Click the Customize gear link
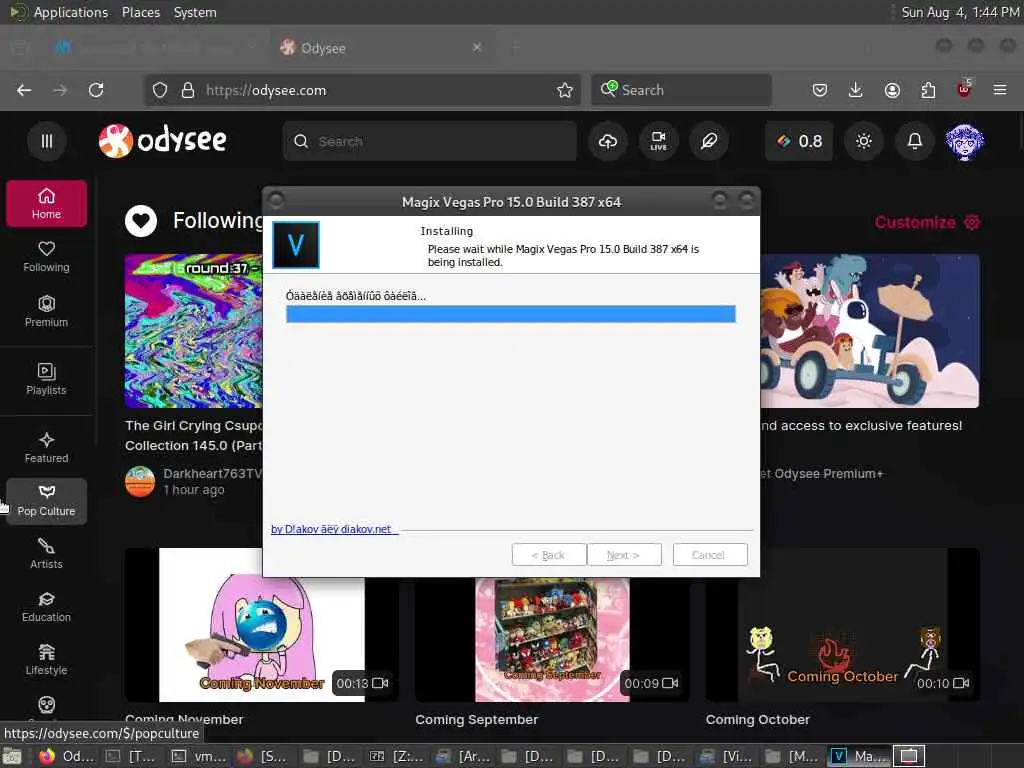The image size is (1024, 768). tap(927, 223)
